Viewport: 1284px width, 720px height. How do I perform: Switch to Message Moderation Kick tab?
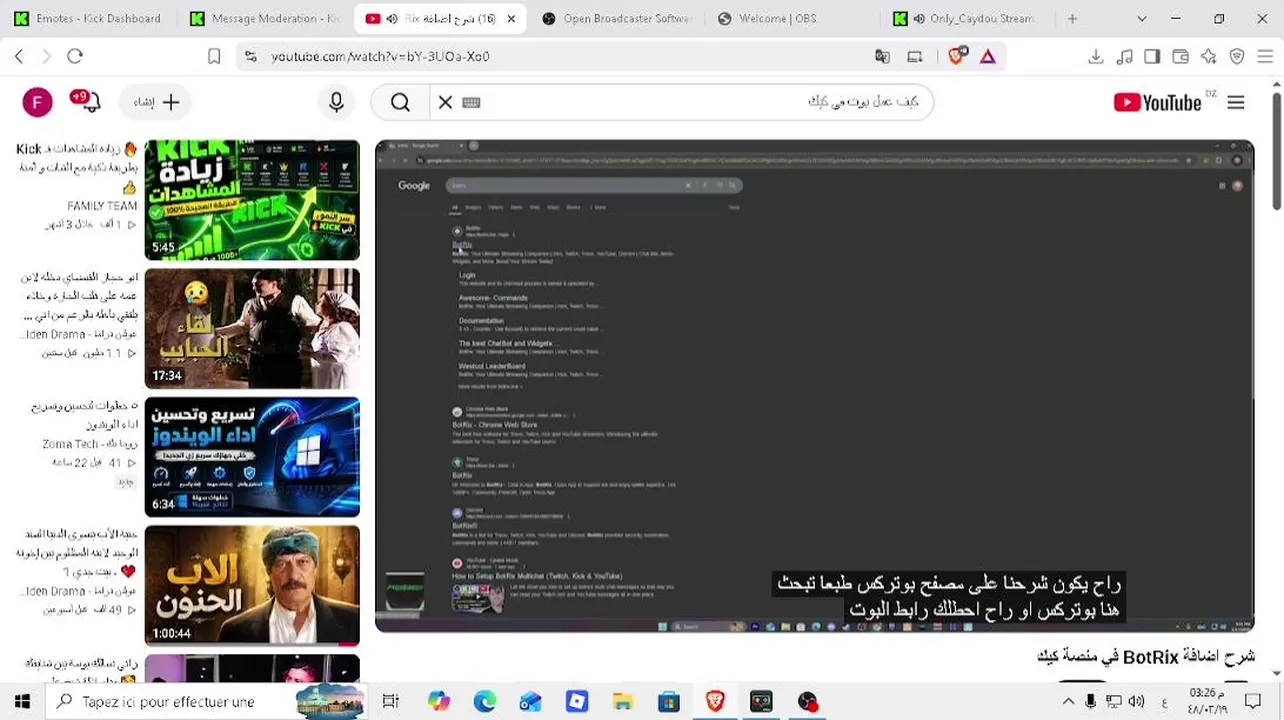click(x=266, y=18)
